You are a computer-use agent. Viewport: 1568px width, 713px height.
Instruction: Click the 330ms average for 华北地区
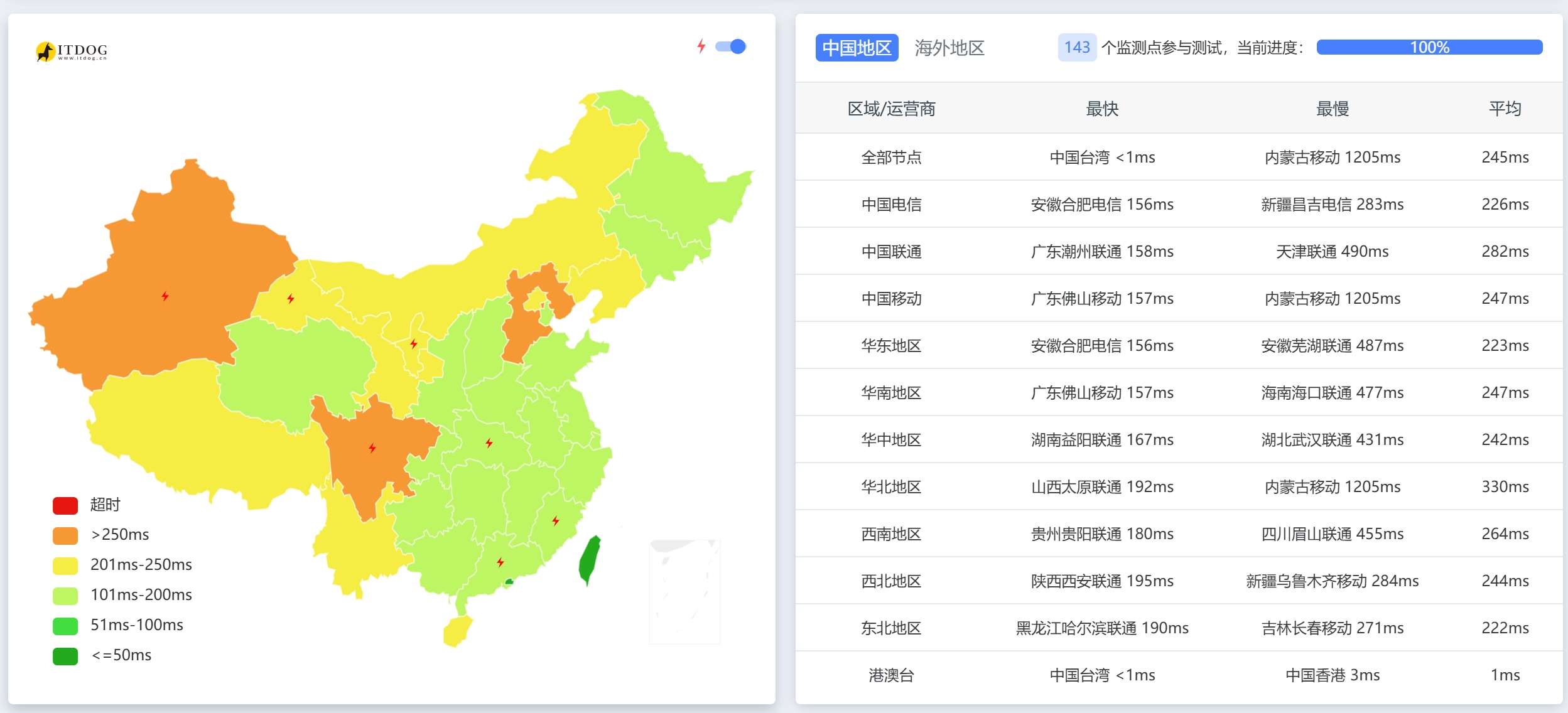coord(1505,486)
